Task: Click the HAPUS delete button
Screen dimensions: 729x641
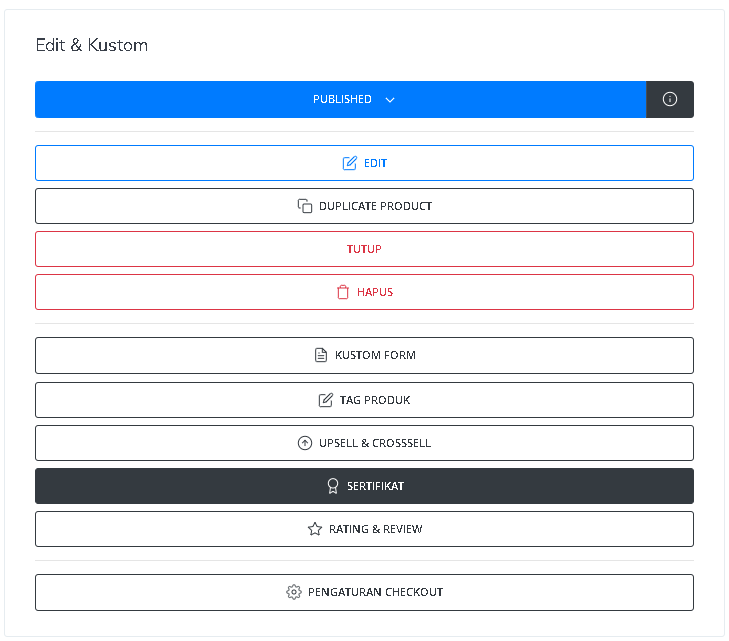Action: pyautogui.click(x=364, y=292)
